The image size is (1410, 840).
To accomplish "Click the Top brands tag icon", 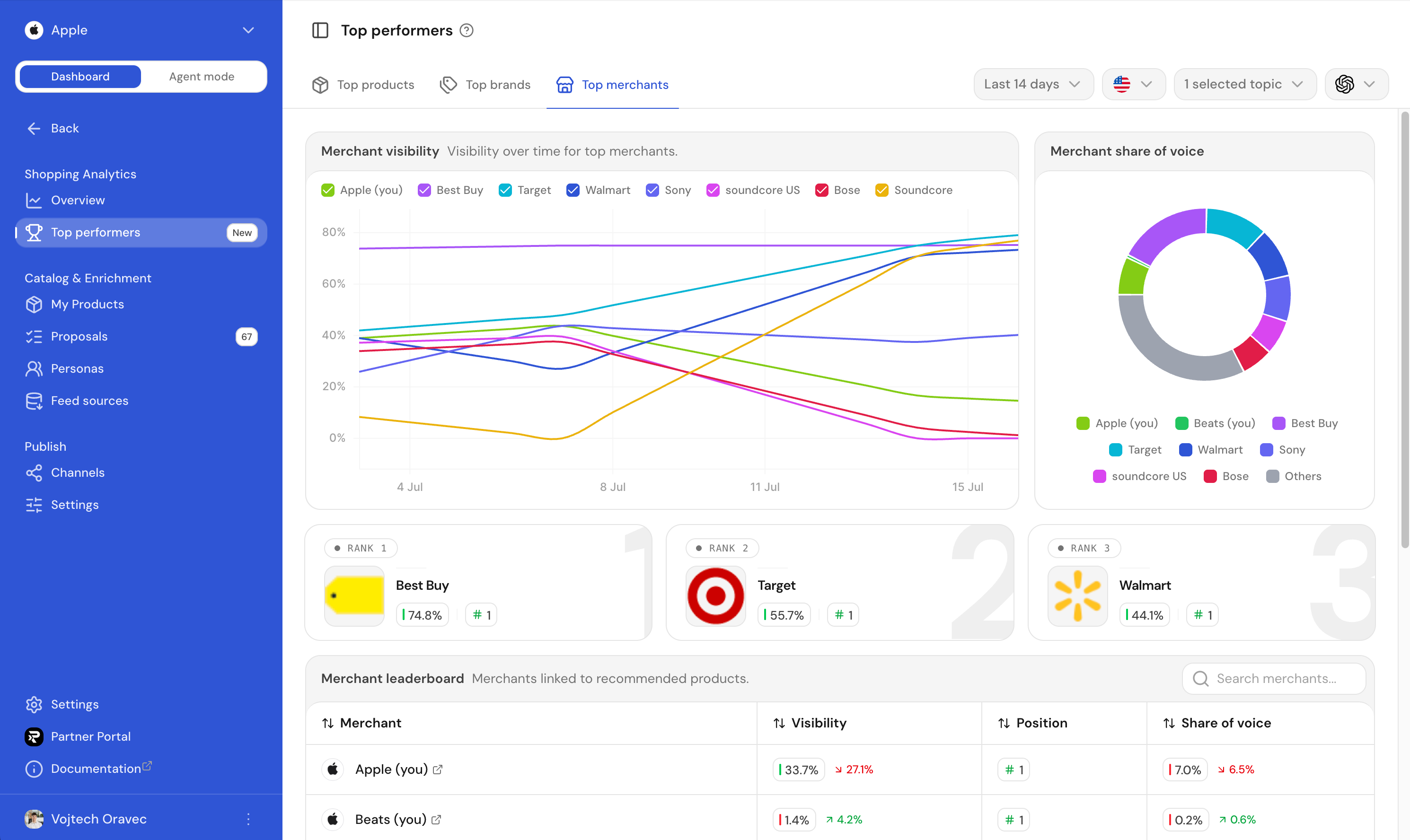I will click(x=449, y=85).
